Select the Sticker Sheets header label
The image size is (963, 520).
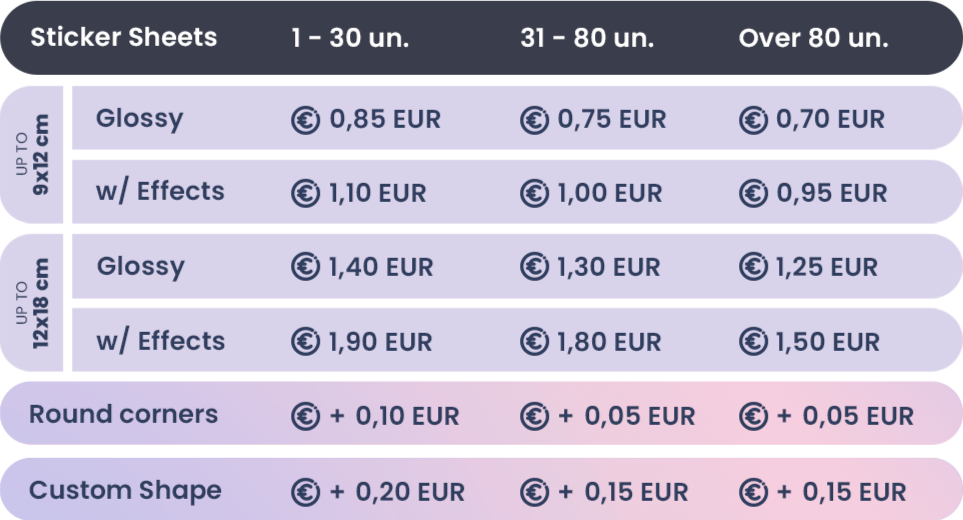click(123, 38)
